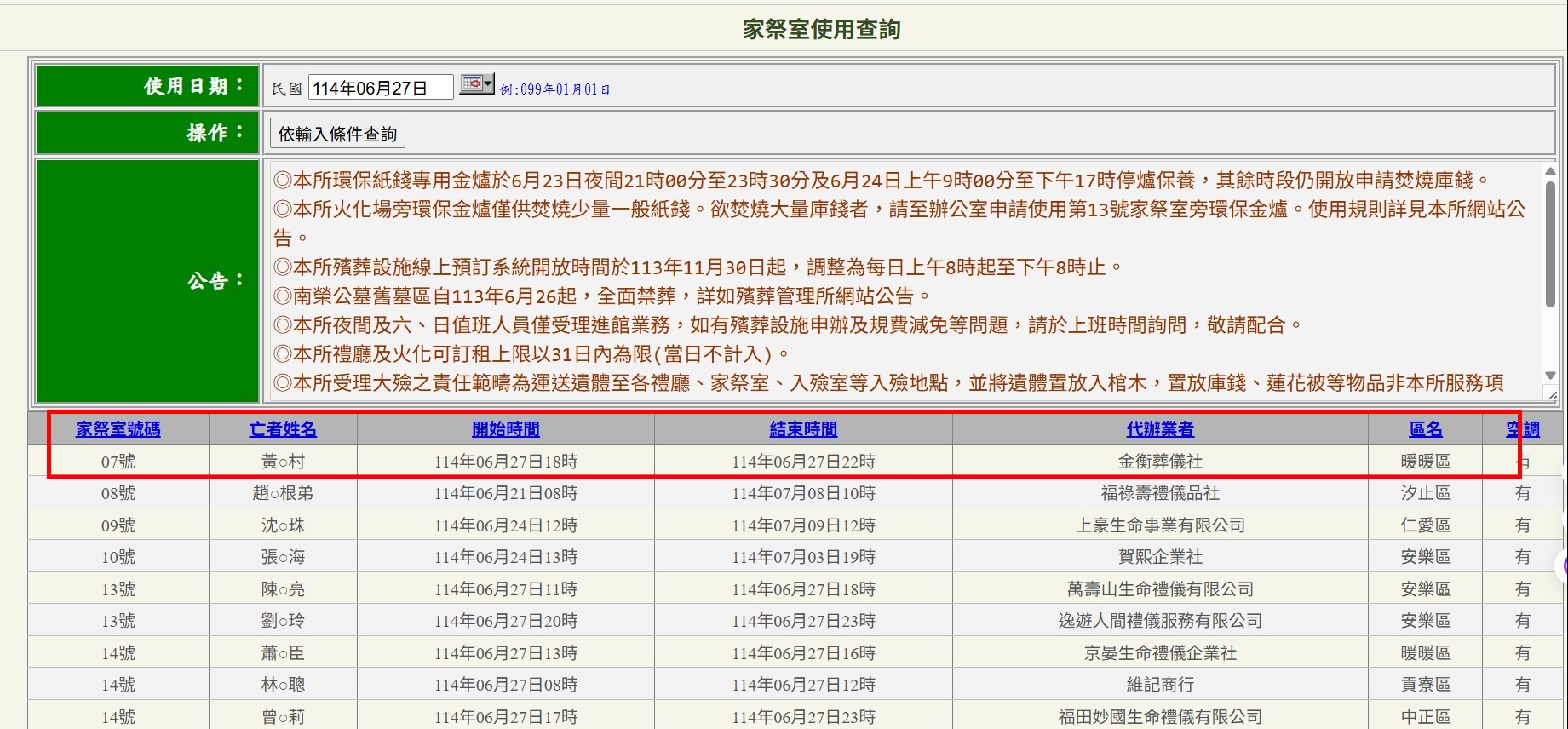Select vendor cell 福田妙國生命禮儀有限公司
This screenshot has height=729, width=1568.
click(x=1160, y=716)
